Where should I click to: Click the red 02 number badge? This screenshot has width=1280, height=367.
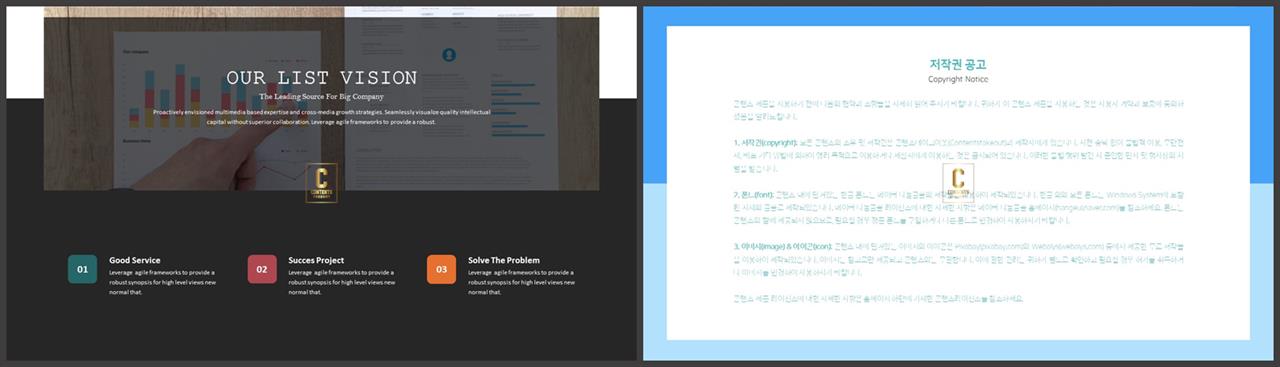pyautogui.click(x=262, y=269)
